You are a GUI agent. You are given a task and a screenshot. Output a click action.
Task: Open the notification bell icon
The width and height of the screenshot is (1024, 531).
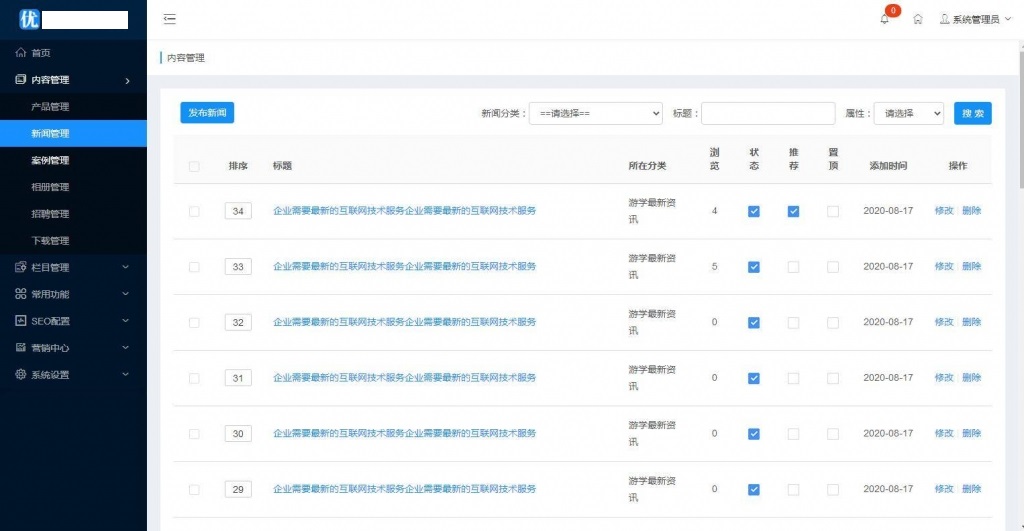tap(884, 19)
